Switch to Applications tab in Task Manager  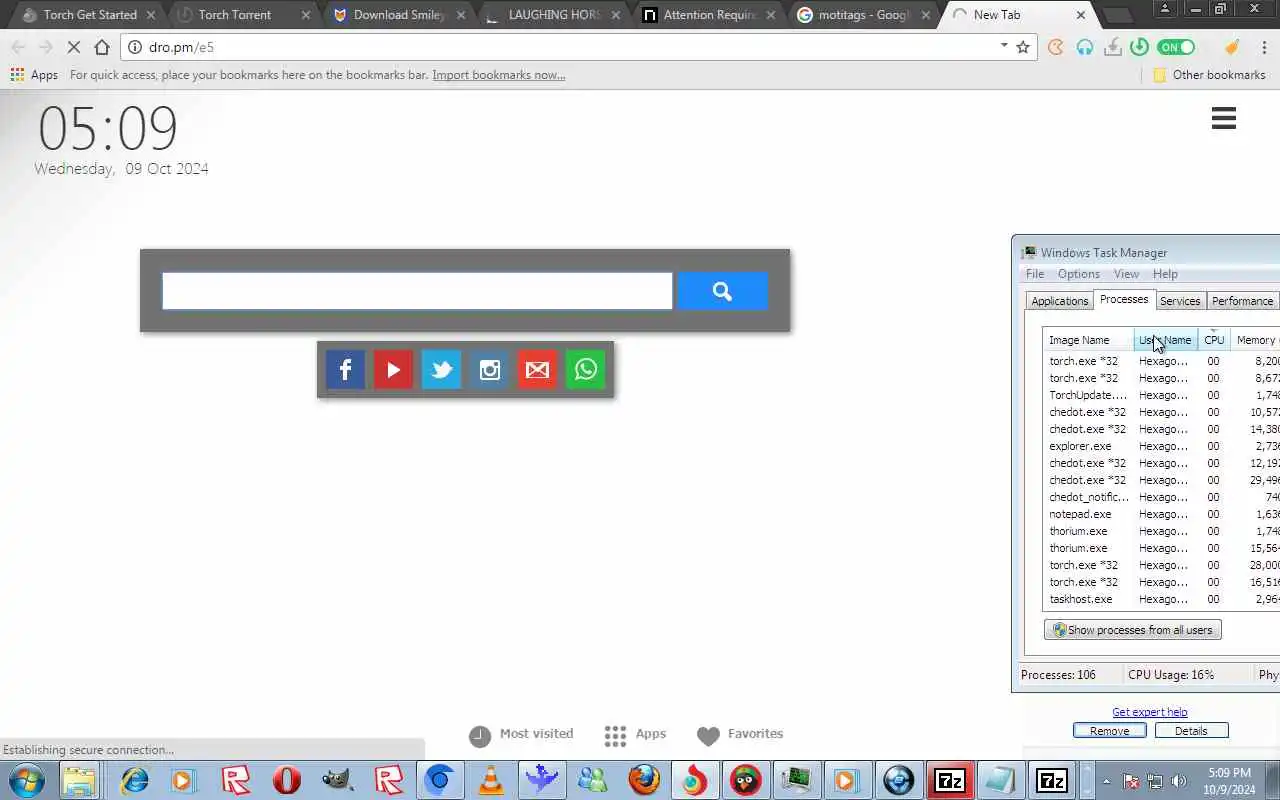click(x=1059, y=301)
